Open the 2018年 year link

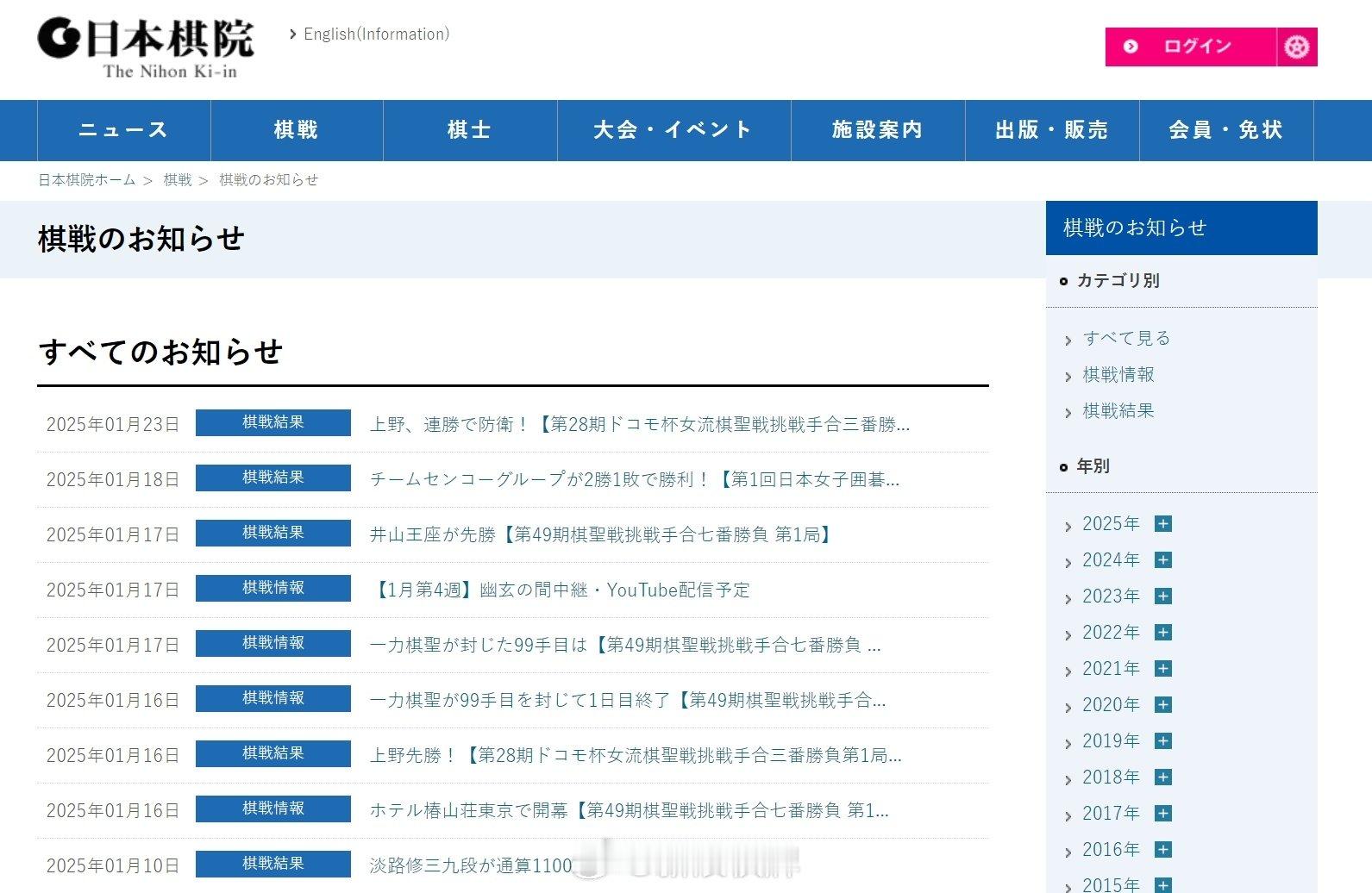tap(1111, 777)
